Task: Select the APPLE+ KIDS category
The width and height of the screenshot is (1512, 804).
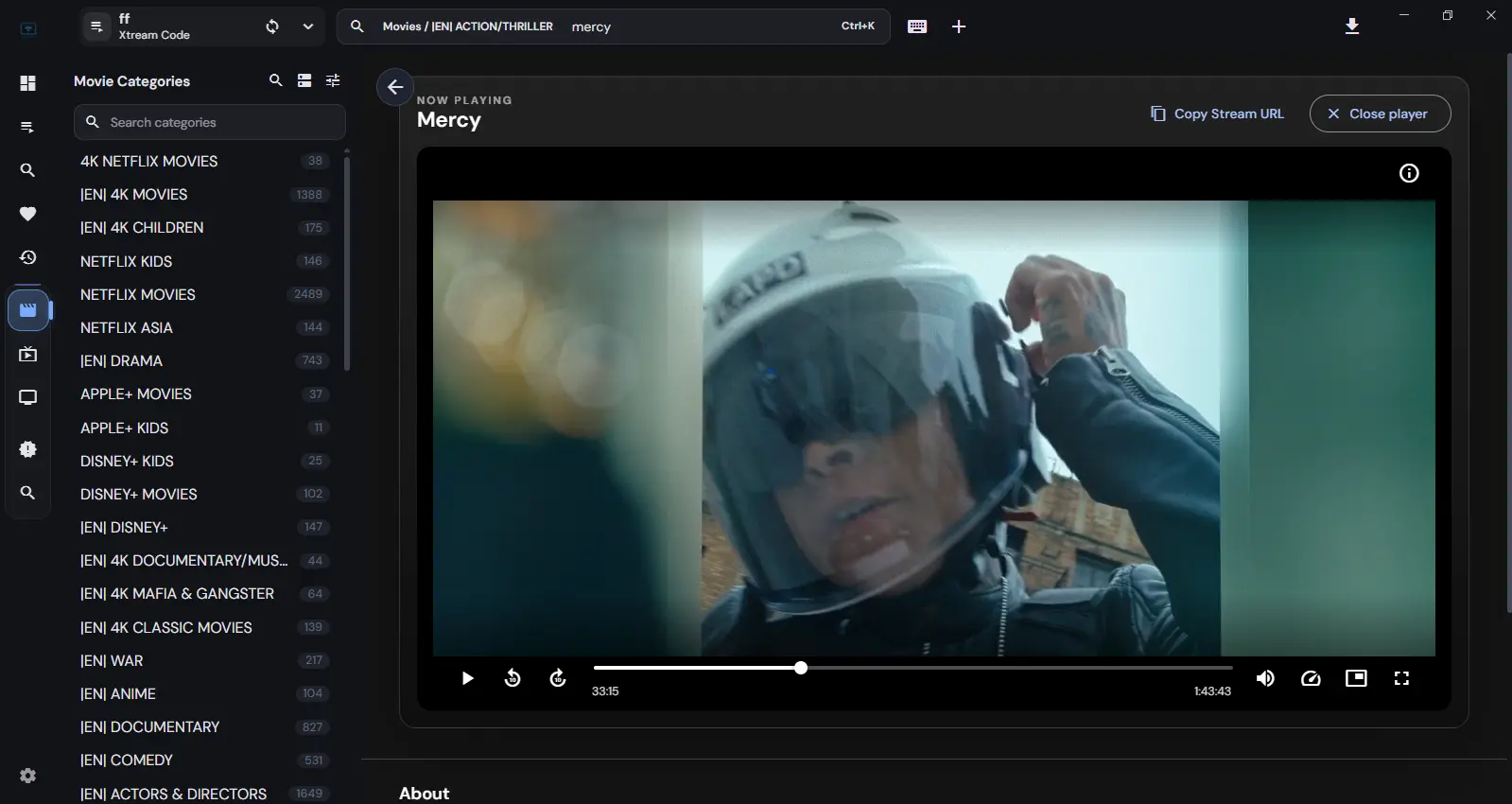Action: (x=204, y=428)
